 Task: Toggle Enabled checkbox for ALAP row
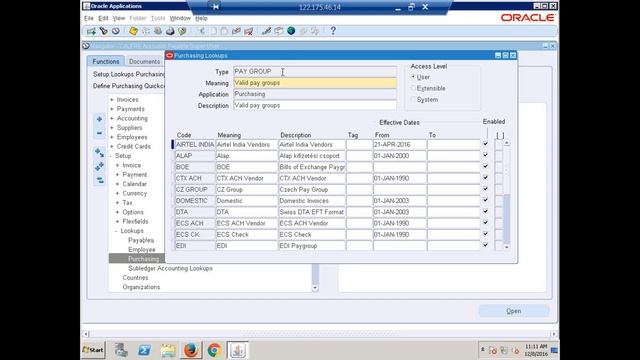(x=485, y=155)
